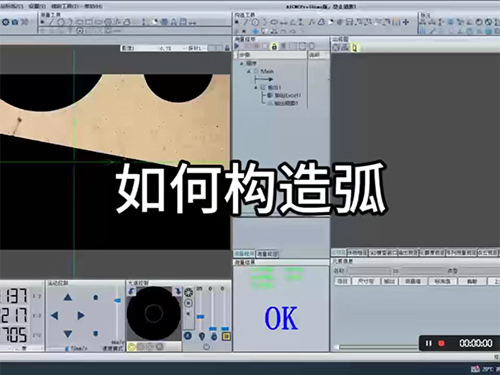Click the plus icon in construct tools
The width and height of the screenshot is (500, 375).
(406, 22)
